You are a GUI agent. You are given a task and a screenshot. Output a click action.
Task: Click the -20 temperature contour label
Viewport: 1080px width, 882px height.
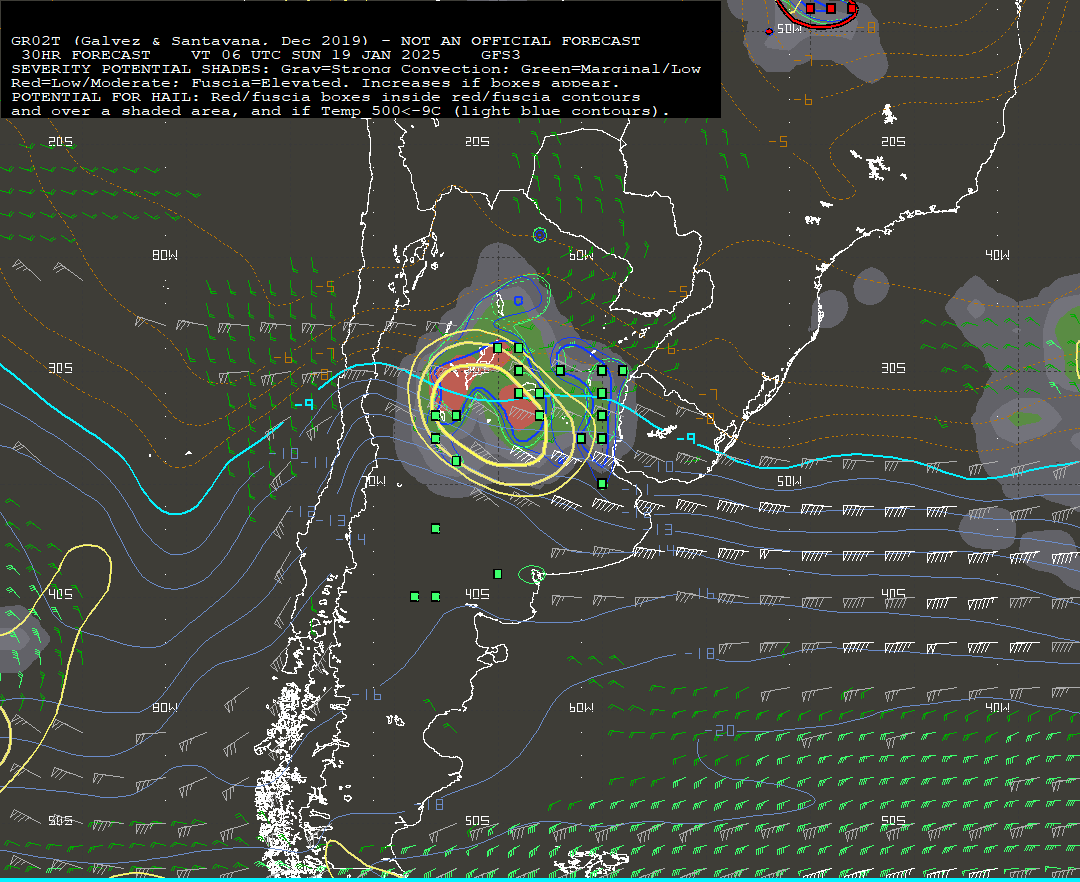(720, 731)
